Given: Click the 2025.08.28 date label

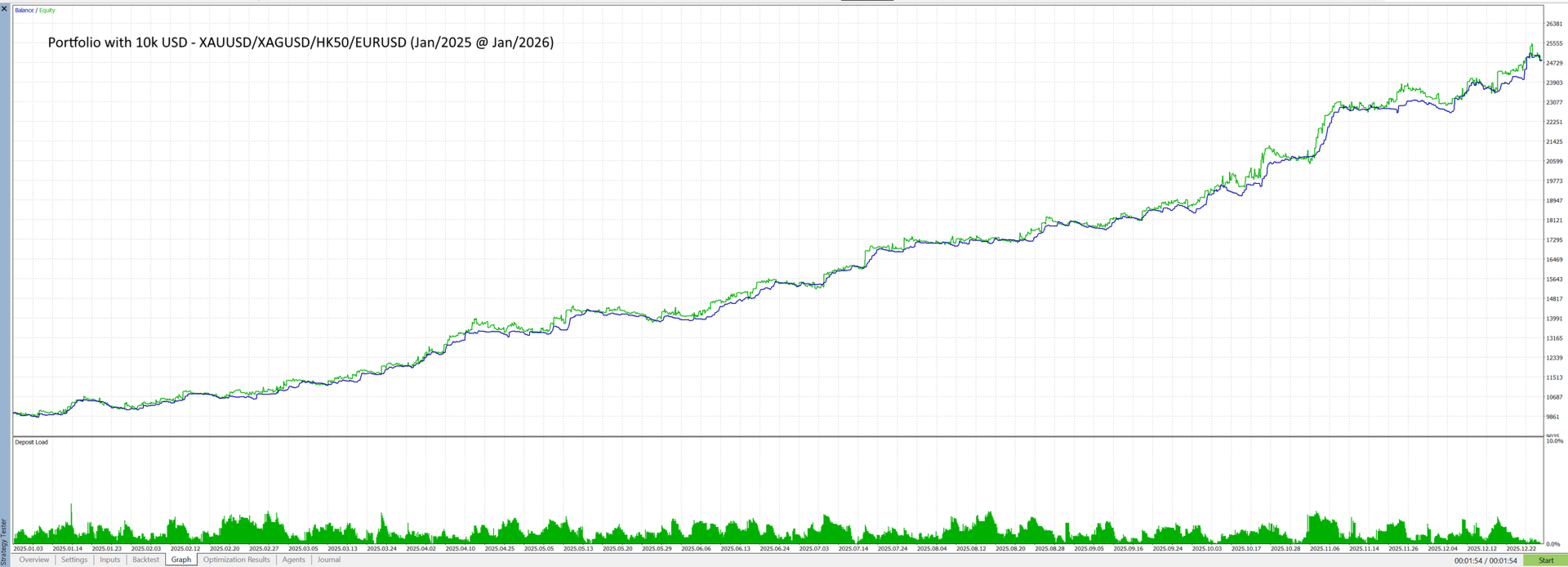Looking at the screenshot, I should point(1050,549).
